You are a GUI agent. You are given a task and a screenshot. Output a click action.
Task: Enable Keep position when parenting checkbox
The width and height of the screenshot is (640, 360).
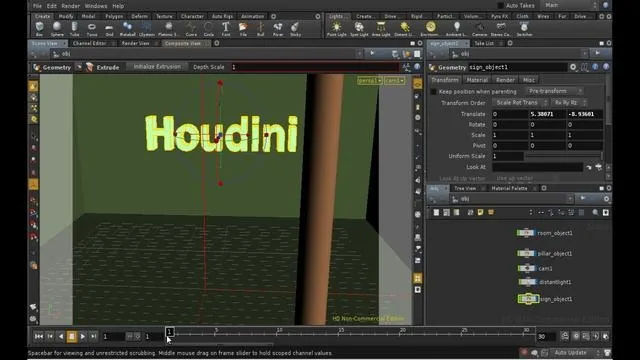(x=433, y=91)
